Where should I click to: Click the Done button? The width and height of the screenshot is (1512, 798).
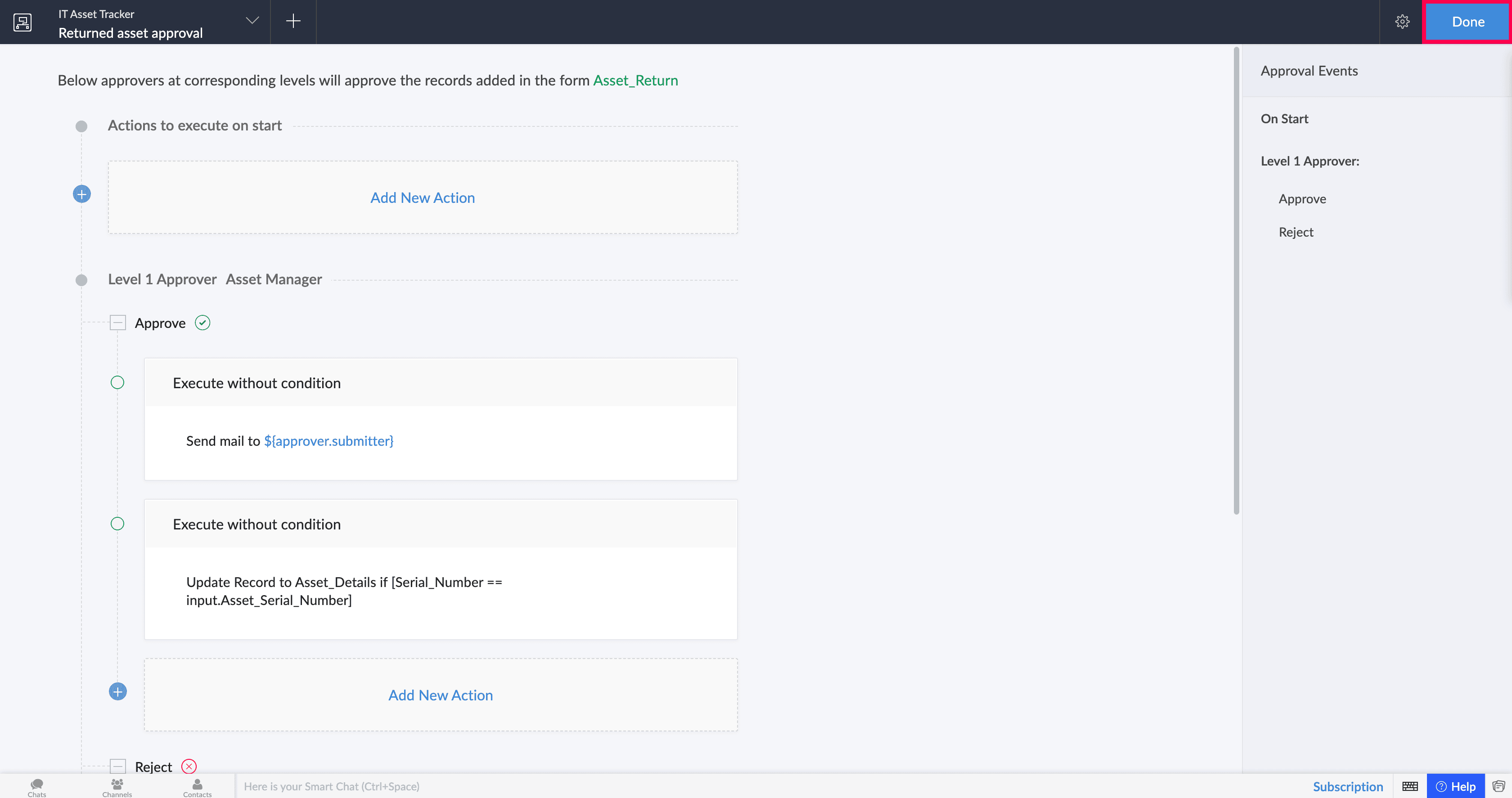click(x=1467, y=22)
